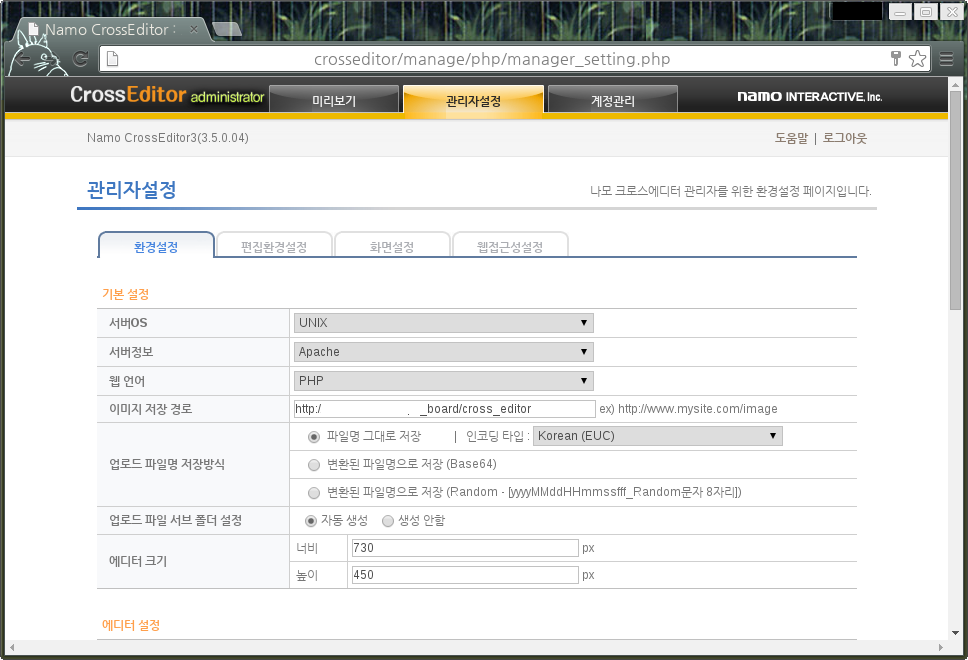The image size is (968, 660).
Task: Open the 도움말 help link
Action: pos(791,138)
